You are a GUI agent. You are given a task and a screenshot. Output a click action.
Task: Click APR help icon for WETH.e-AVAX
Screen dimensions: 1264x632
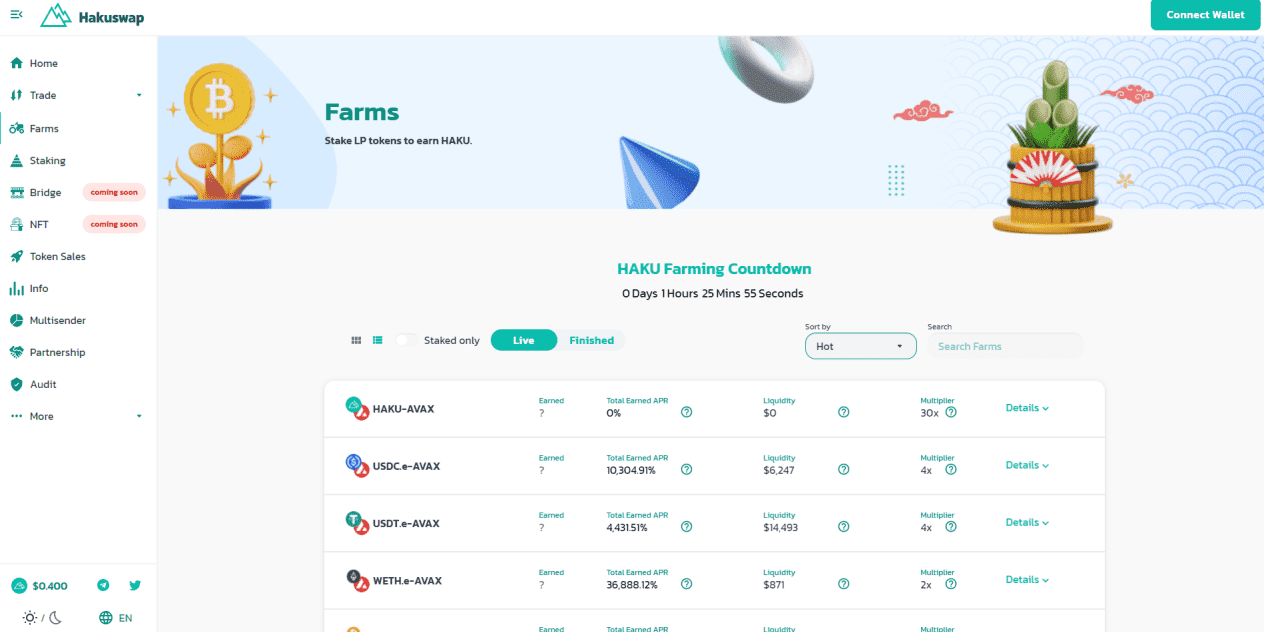point(687,584)
